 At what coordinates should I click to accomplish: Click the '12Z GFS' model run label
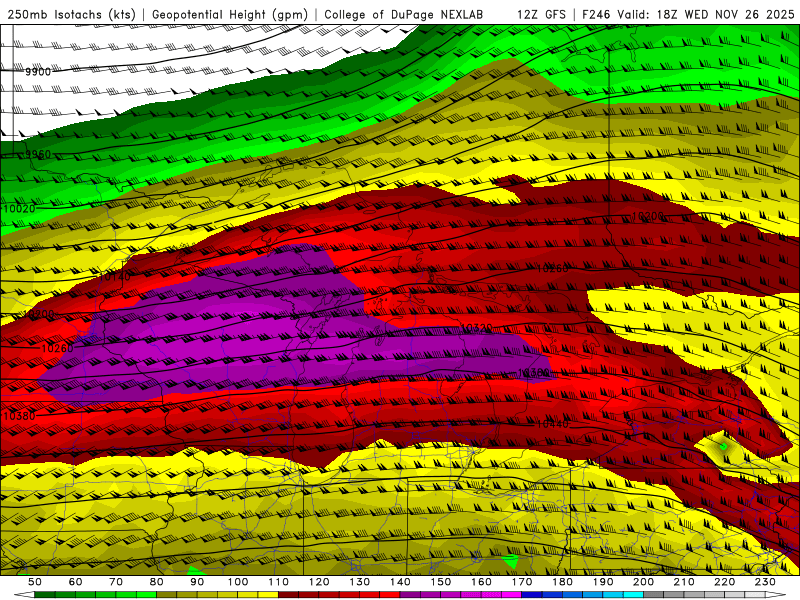(541, 15)
